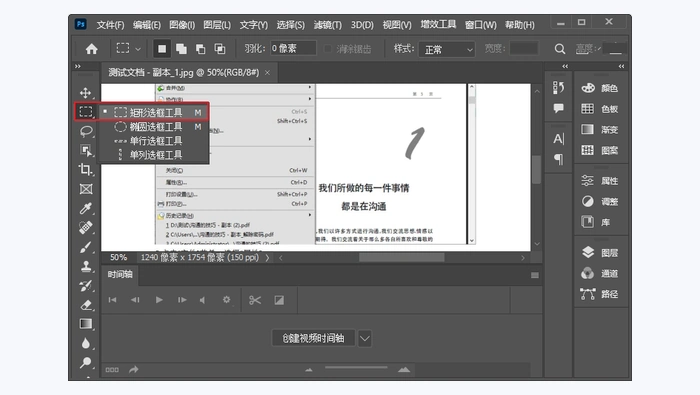Split at playhead with scissors icon
The image size is (700, 395).
pyautogui.click(x=255, y=300)
